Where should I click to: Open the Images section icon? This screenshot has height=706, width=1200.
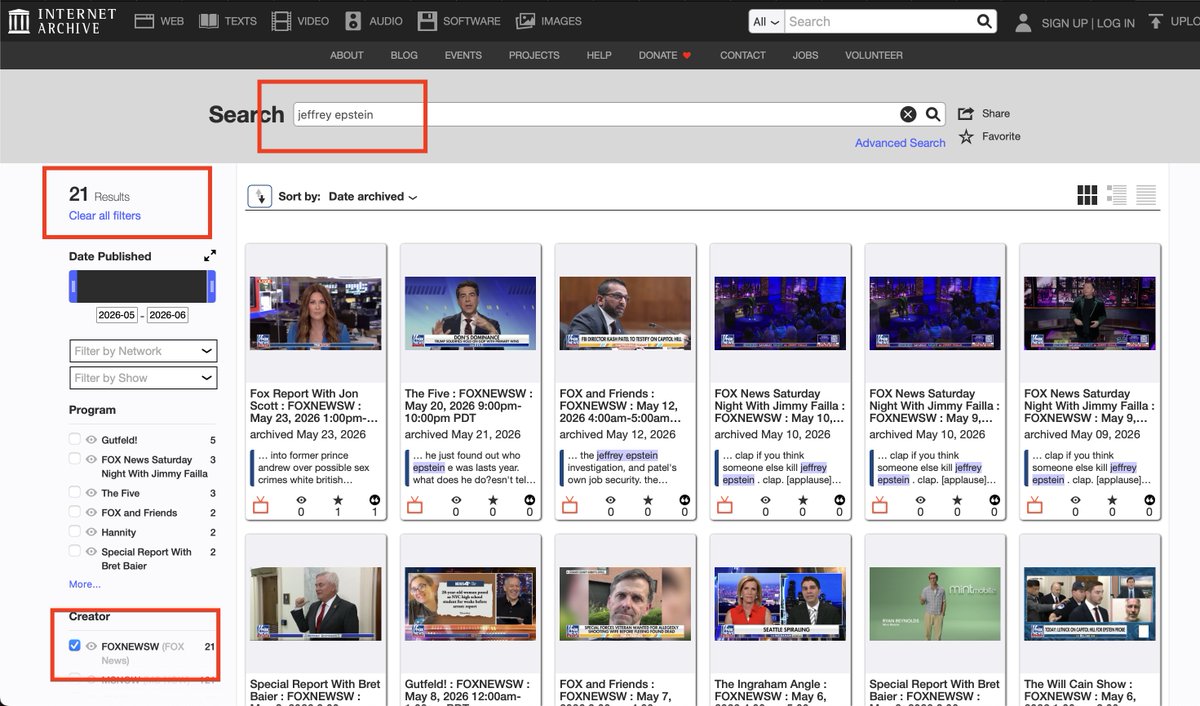click(x=525, y=21)
